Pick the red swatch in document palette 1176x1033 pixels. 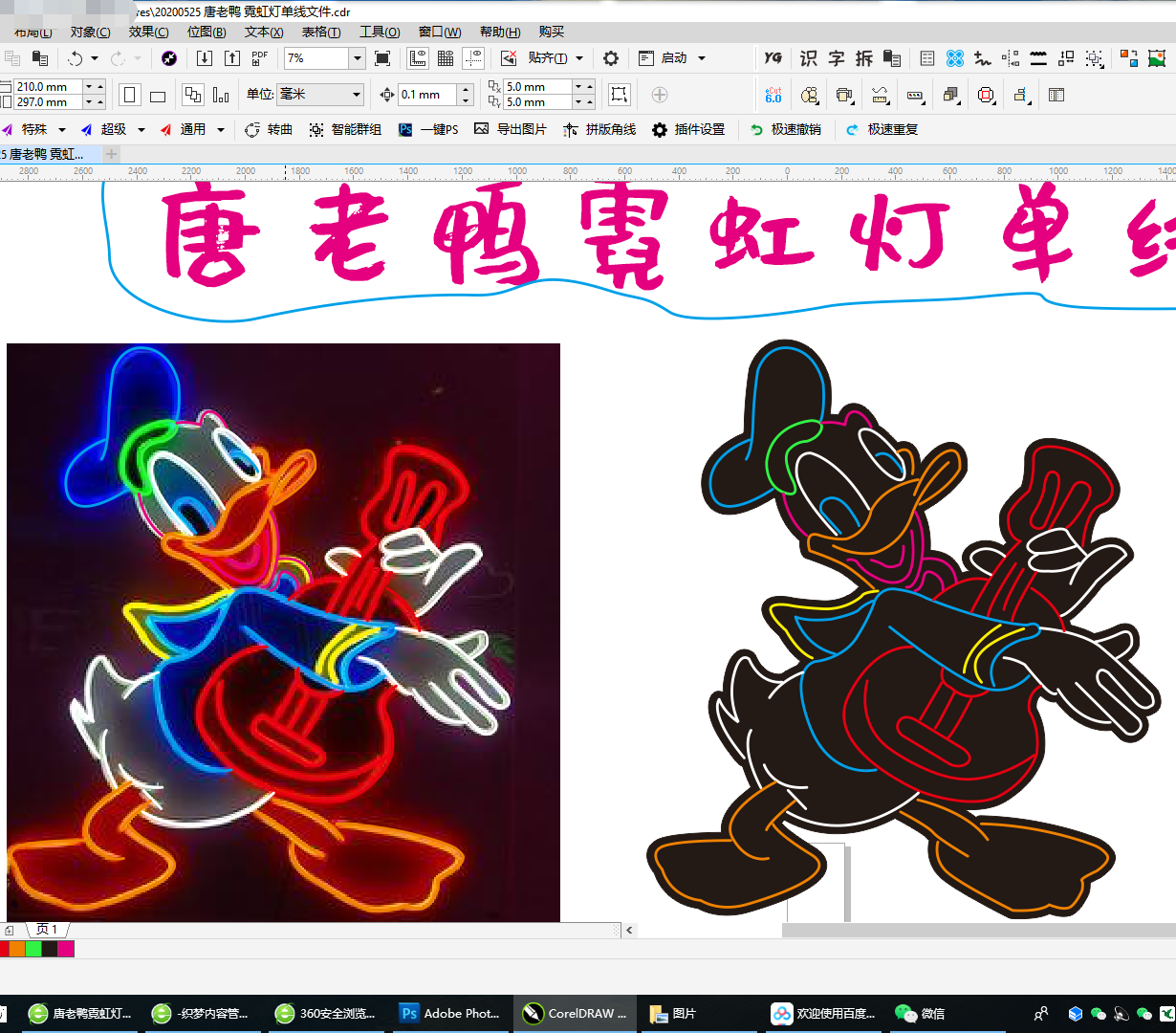4,949
